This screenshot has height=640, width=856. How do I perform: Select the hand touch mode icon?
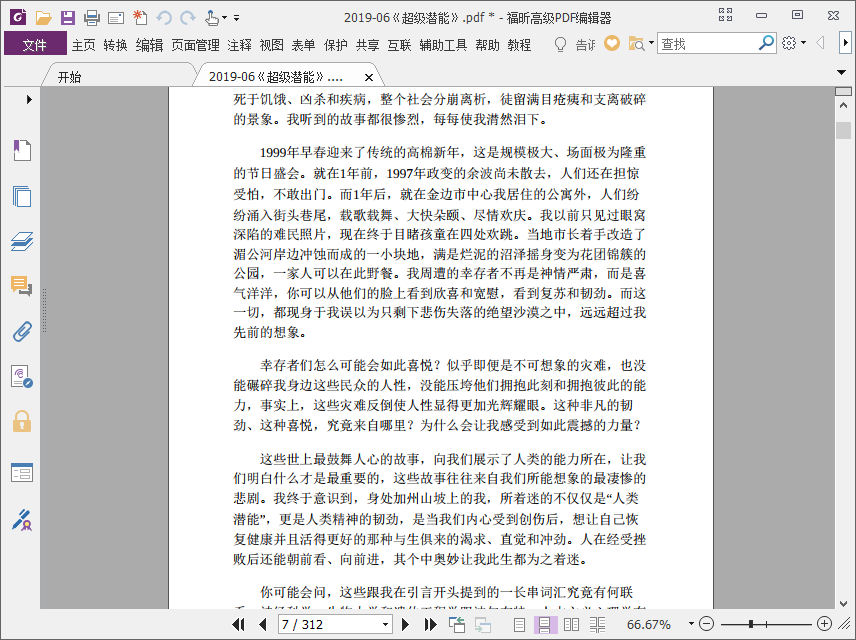click(212, 18)
